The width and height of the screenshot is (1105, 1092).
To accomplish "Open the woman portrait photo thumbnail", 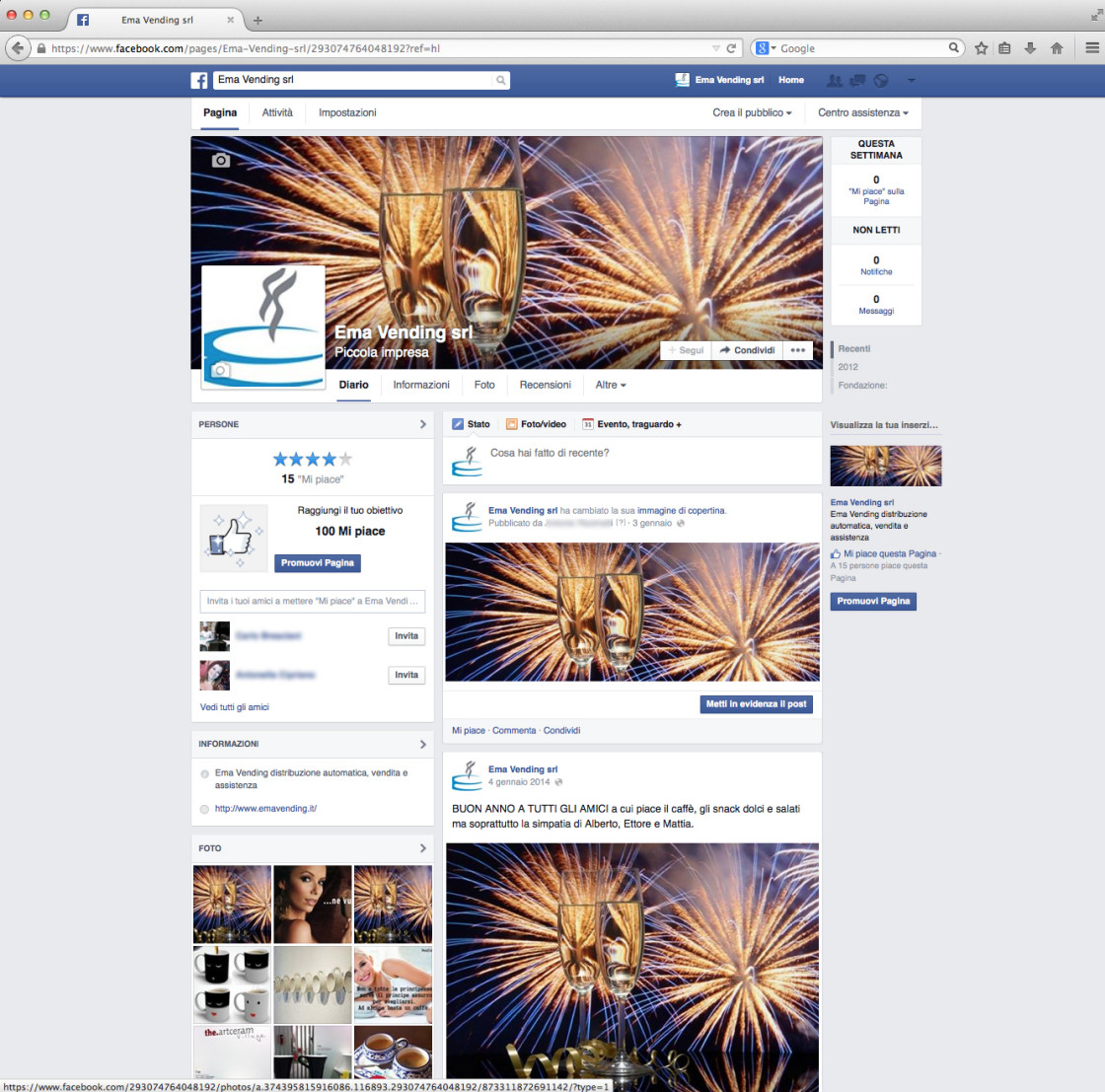I will point(312,905).
